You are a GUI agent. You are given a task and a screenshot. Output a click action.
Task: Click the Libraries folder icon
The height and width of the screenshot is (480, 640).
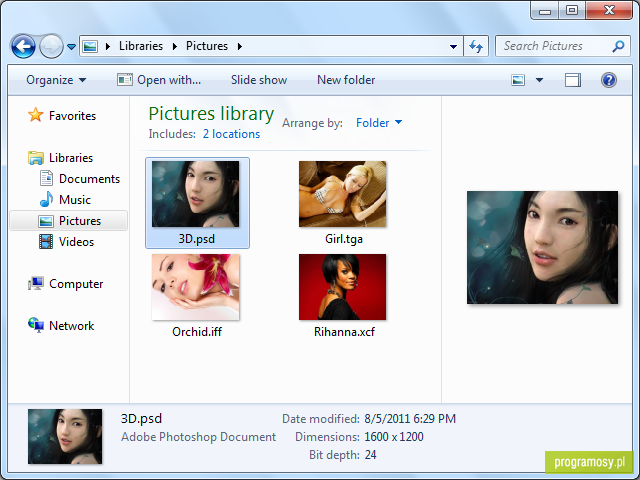36,158
